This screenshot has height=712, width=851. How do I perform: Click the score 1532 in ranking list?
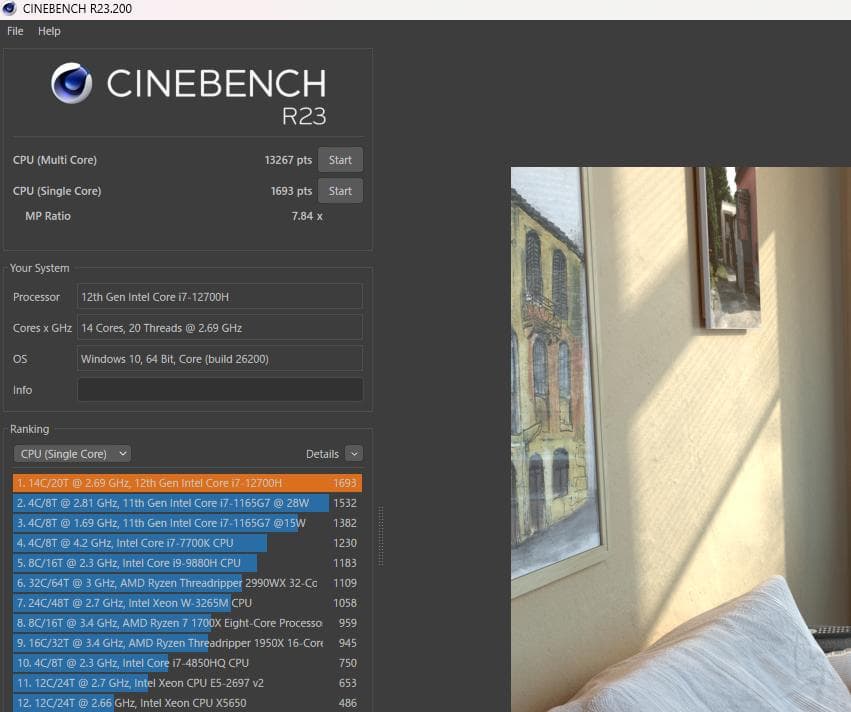pos(345,503)
